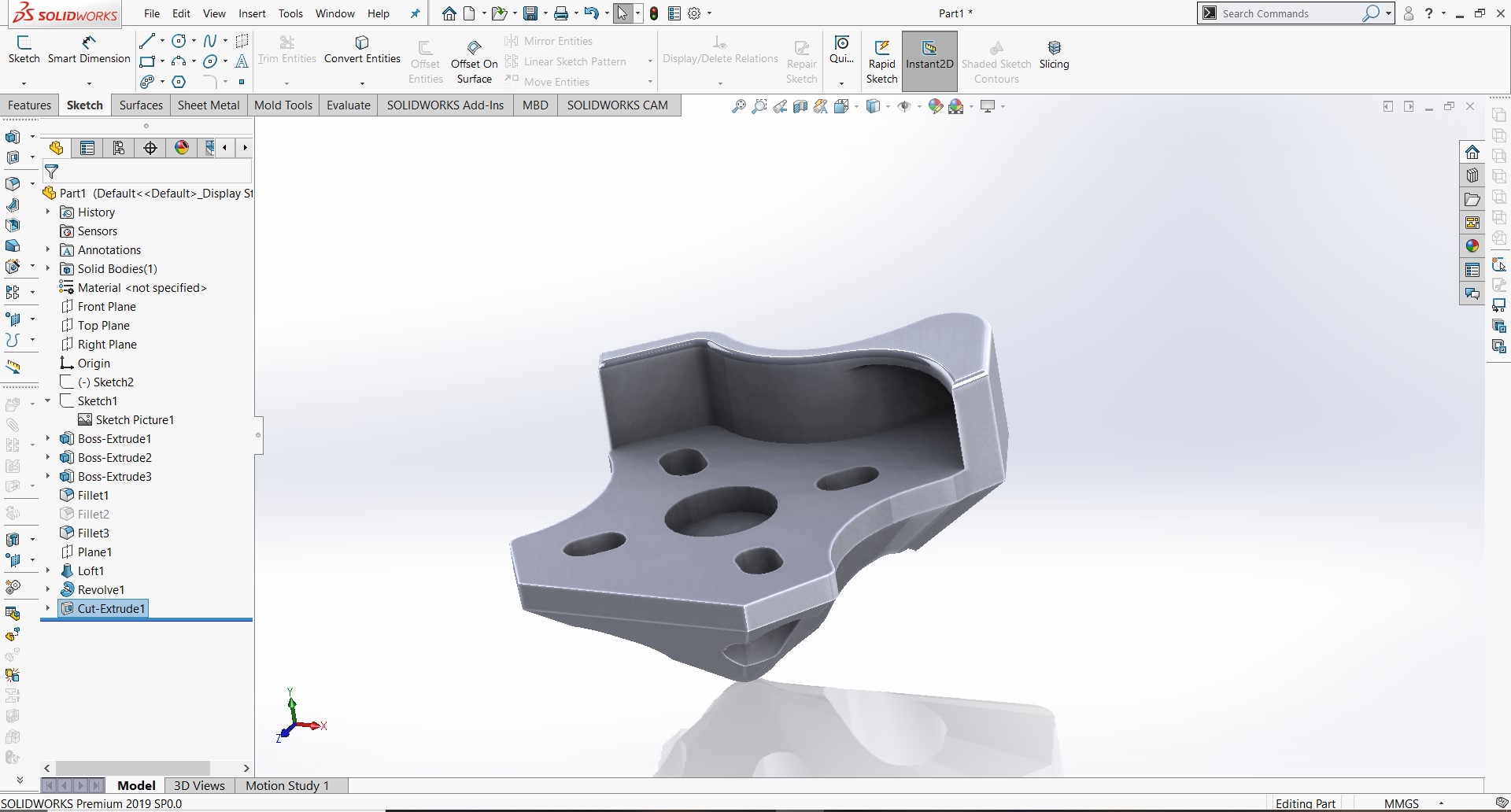Click the Edit Appearance color sphere icon
The image size is (1511, 812).
(x=936, y=106)
